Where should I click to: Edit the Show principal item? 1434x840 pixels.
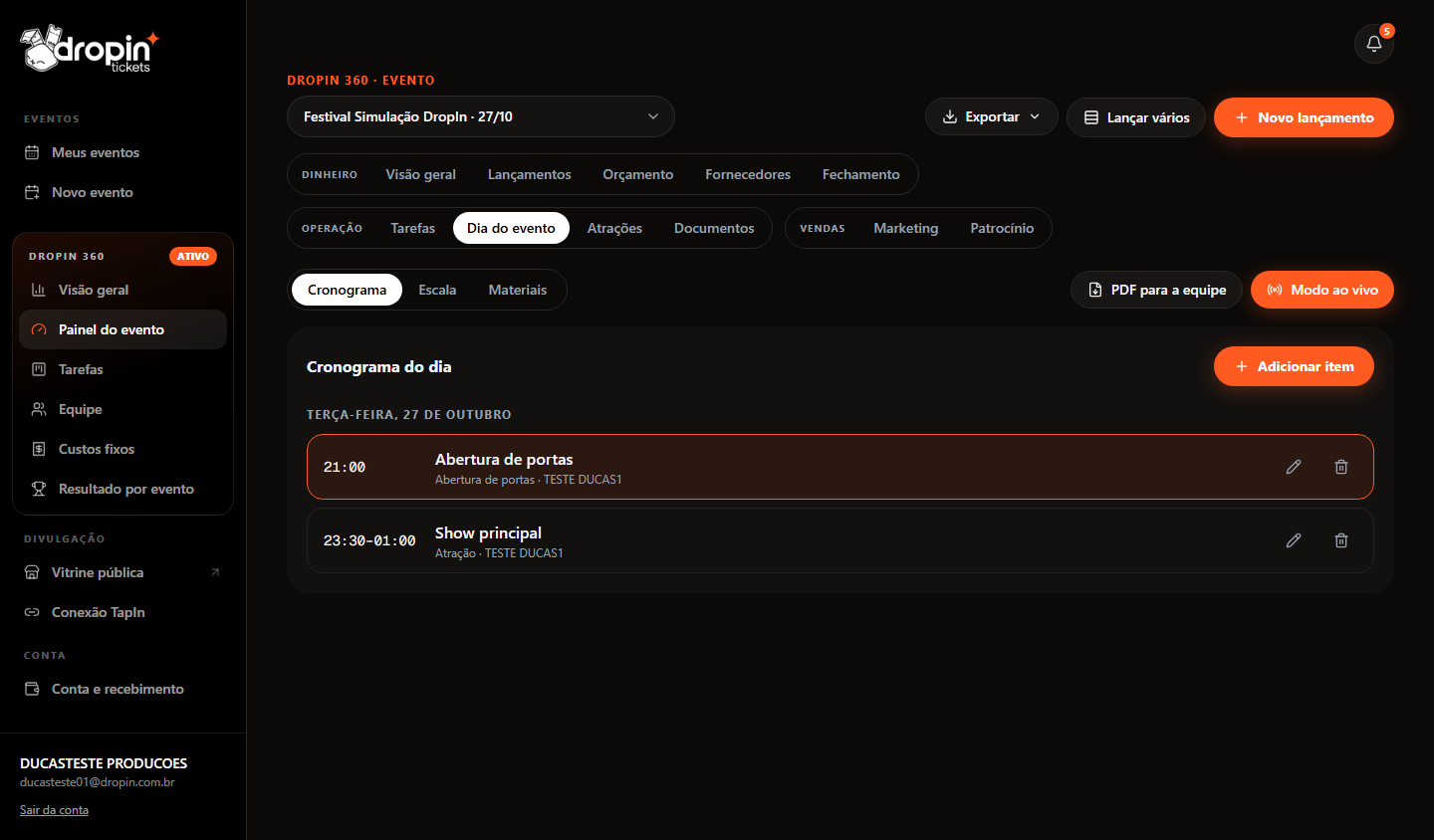(1294, 540)
